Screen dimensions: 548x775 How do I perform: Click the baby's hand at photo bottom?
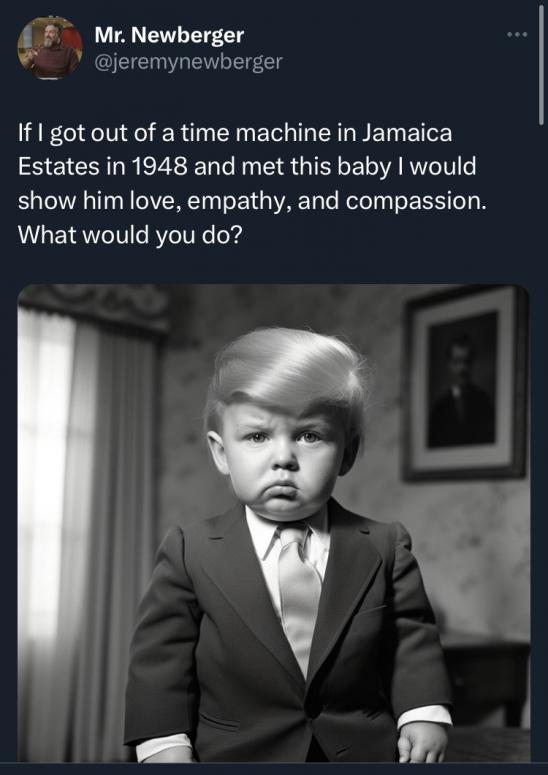tap(422, 741)
